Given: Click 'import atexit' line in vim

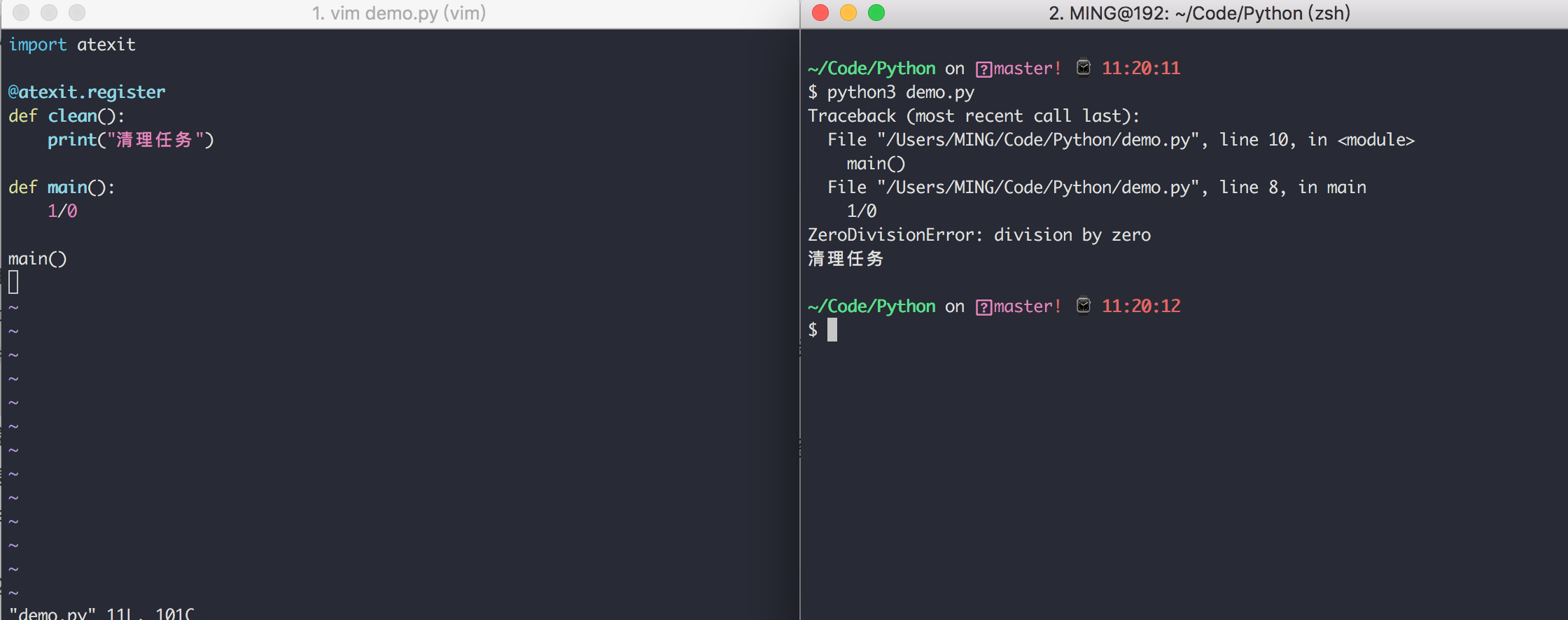Looking at the screenshot, I should click(72, 45).
